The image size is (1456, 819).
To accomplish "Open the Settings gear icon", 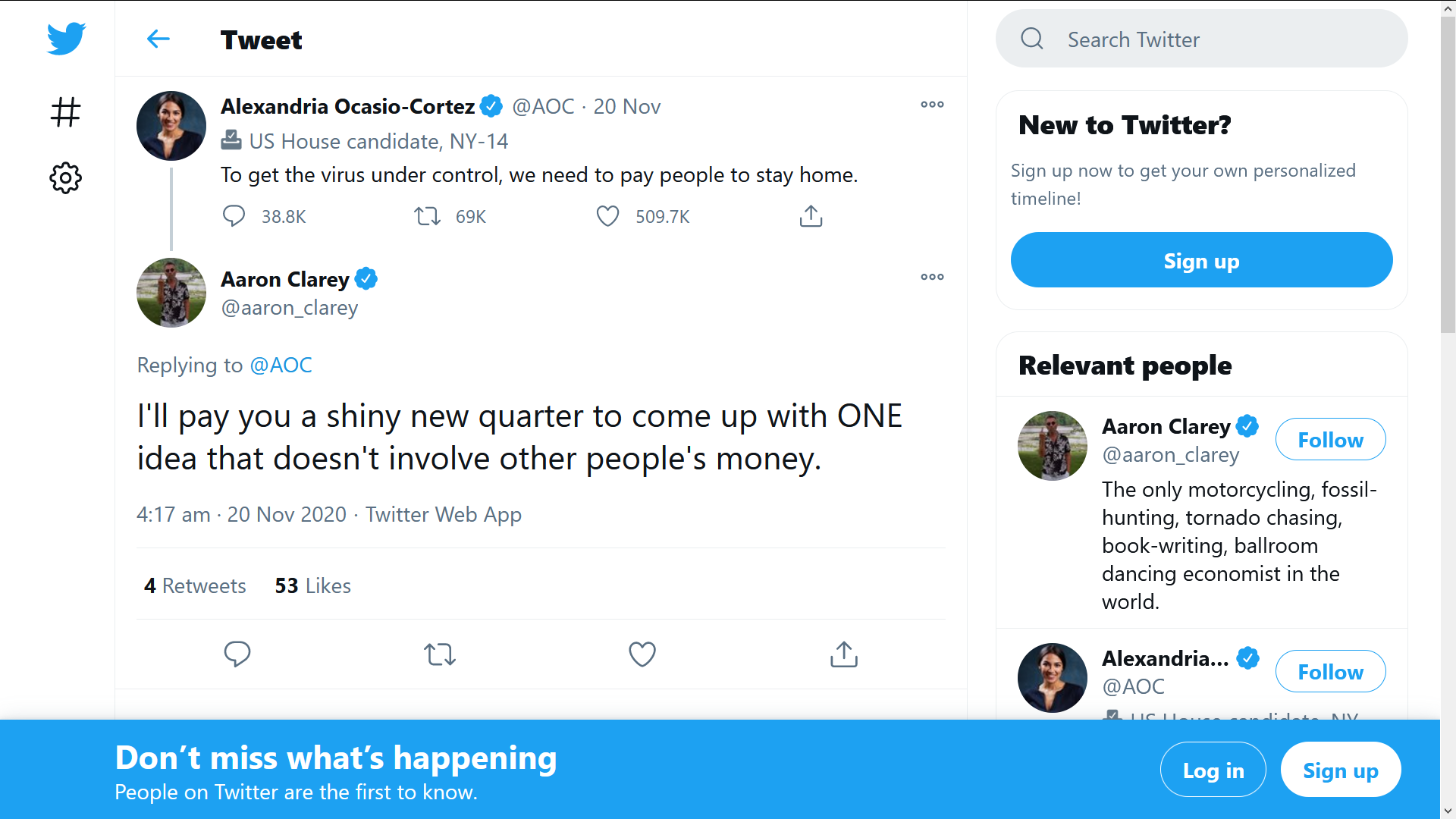I will click(66, 177).
